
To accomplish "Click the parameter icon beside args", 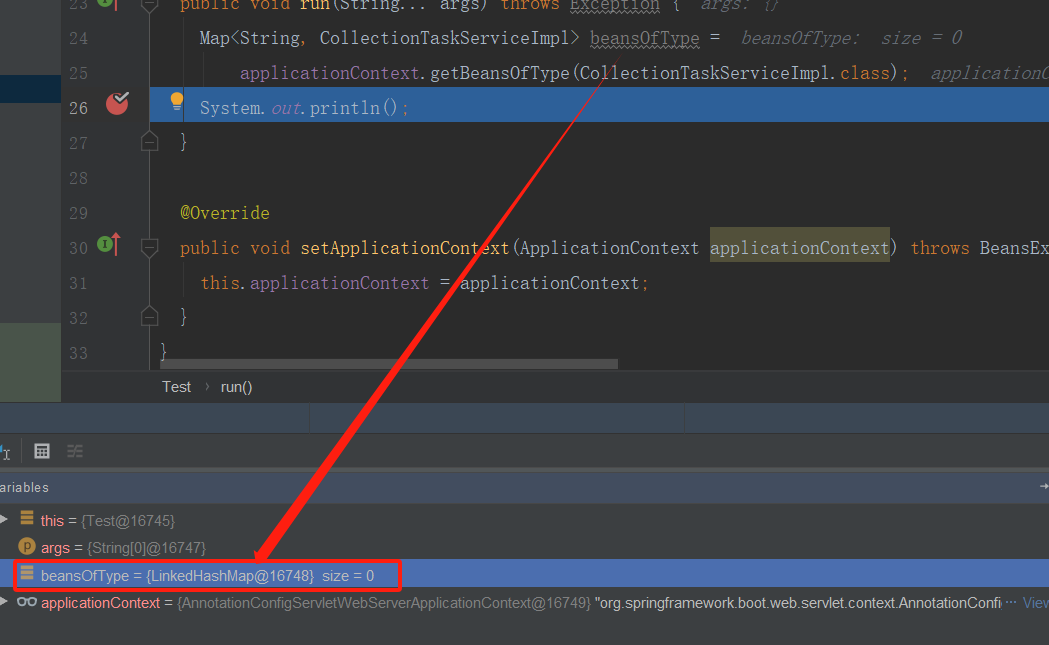I will (x=27, y=547).
